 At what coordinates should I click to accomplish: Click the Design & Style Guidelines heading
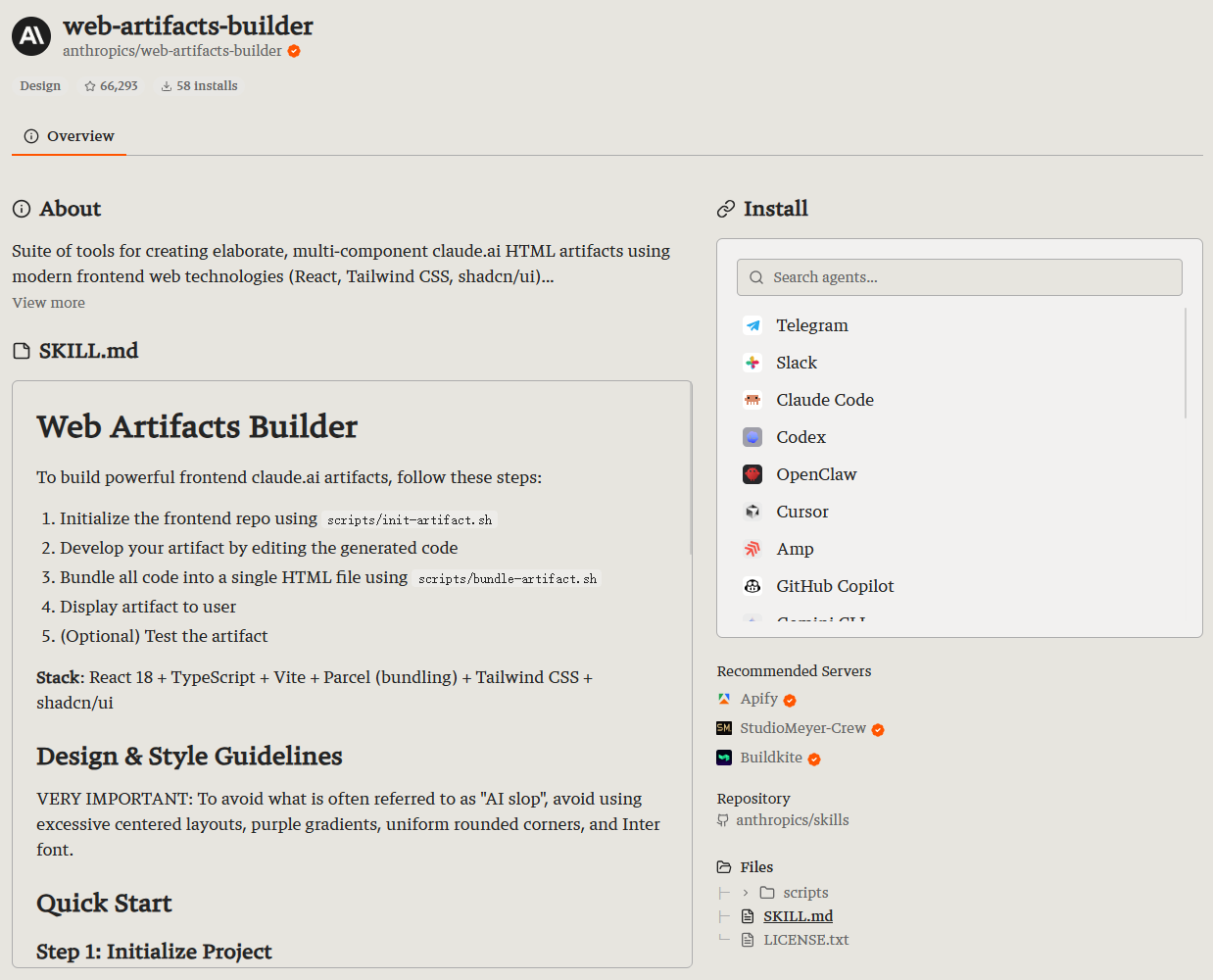[189, 757]
